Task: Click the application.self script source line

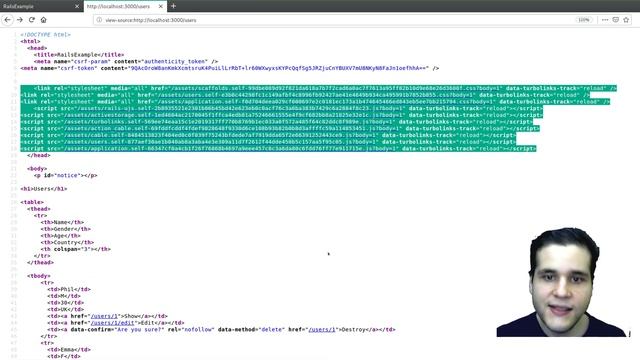Action: click(x=278, y=149)
